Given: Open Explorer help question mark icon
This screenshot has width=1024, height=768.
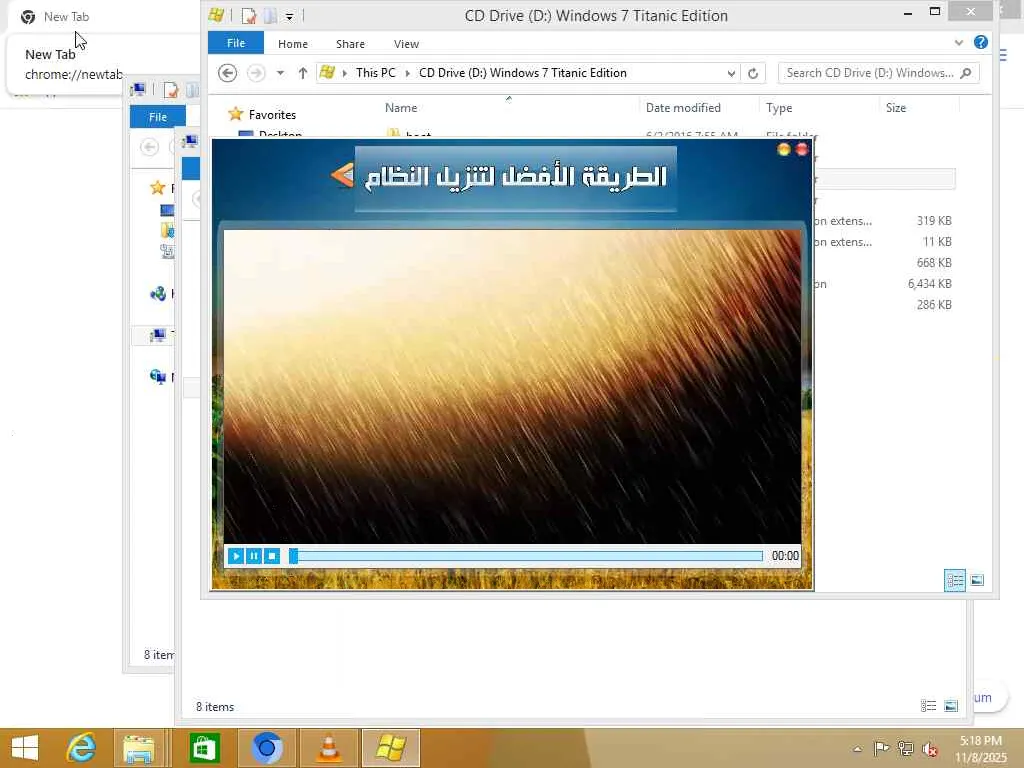Looking at the screenshot, I should click(981, 42).
